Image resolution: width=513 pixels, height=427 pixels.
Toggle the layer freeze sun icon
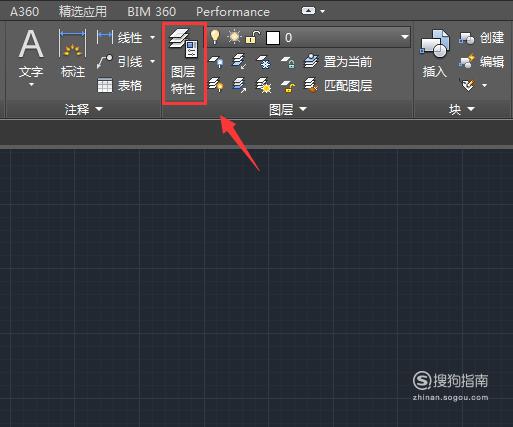tap(234, 37)
